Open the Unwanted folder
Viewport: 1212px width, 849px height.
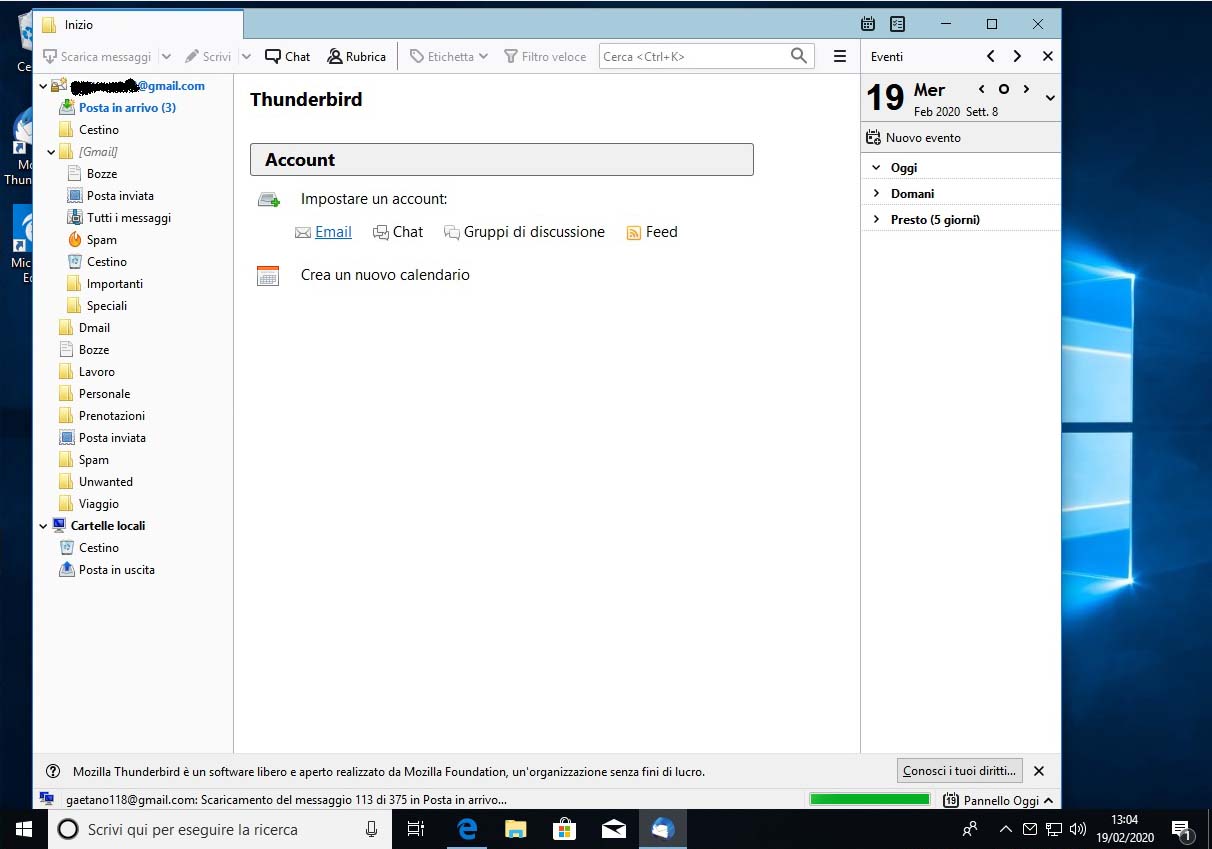coord(106,482)
